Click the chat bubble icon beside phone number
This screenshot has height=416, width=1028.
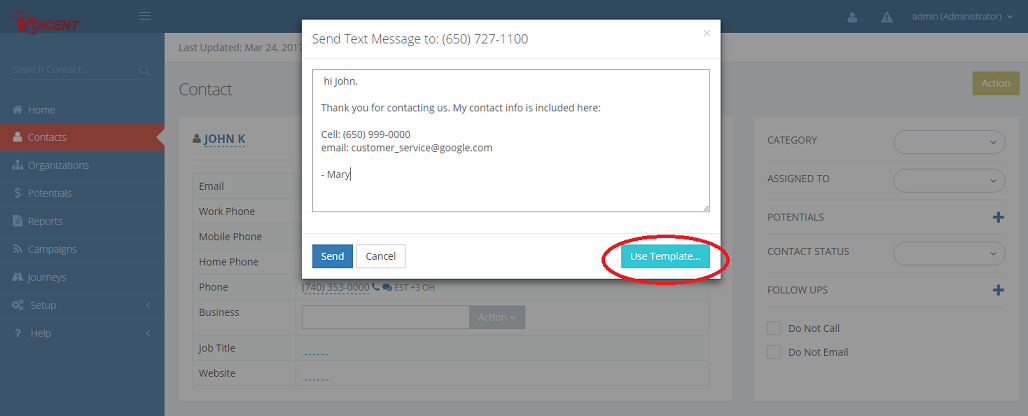pos(387,287)
